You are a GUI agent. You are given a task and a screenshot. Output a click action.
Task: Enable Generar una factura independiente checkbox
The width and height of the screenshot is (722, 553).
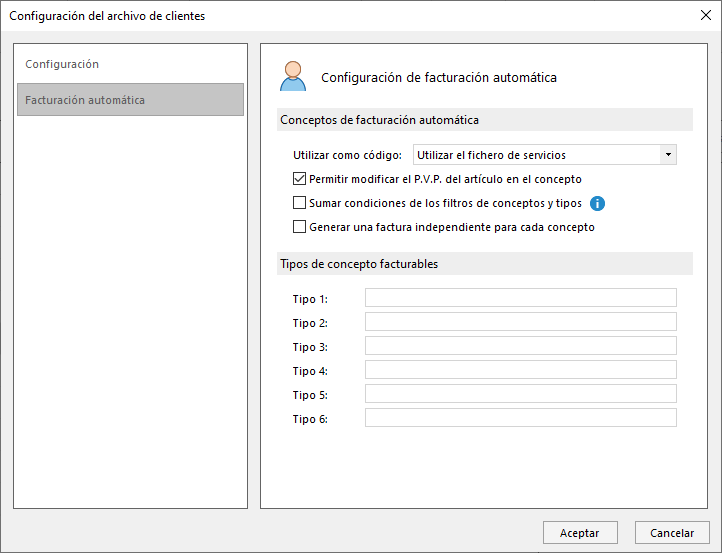299,227
